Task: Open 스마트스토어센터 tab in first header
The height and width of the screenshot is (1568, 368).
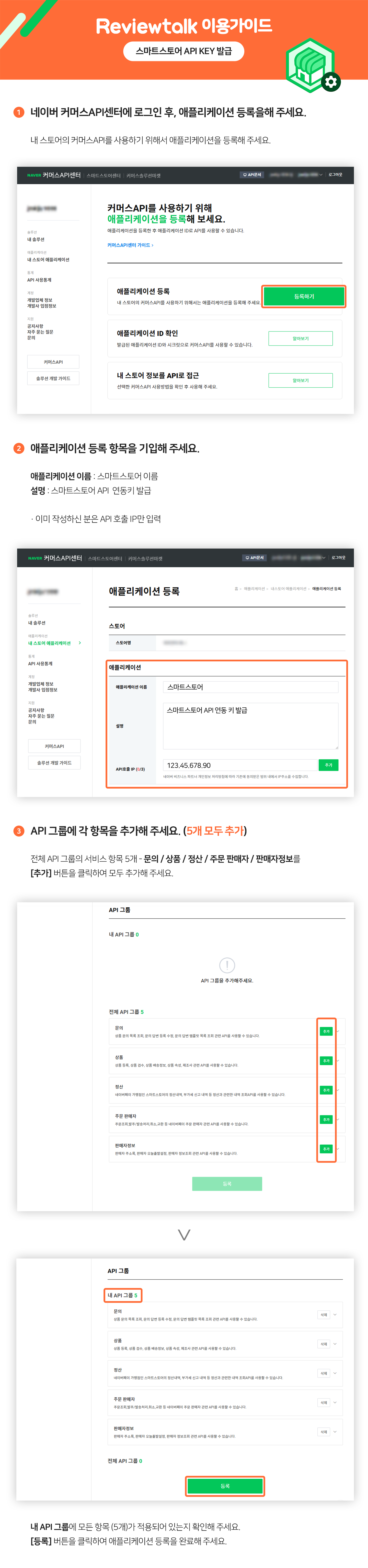Action: 103,175
